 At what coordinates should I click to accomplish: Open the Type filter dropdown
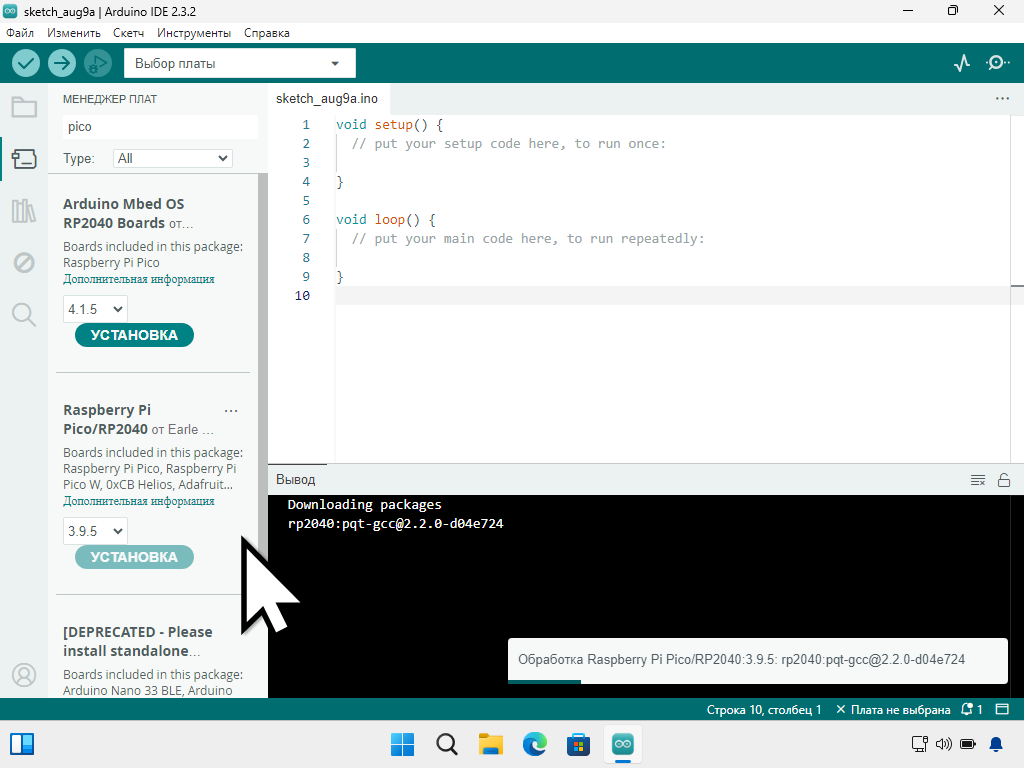click(x=172, y=159)
